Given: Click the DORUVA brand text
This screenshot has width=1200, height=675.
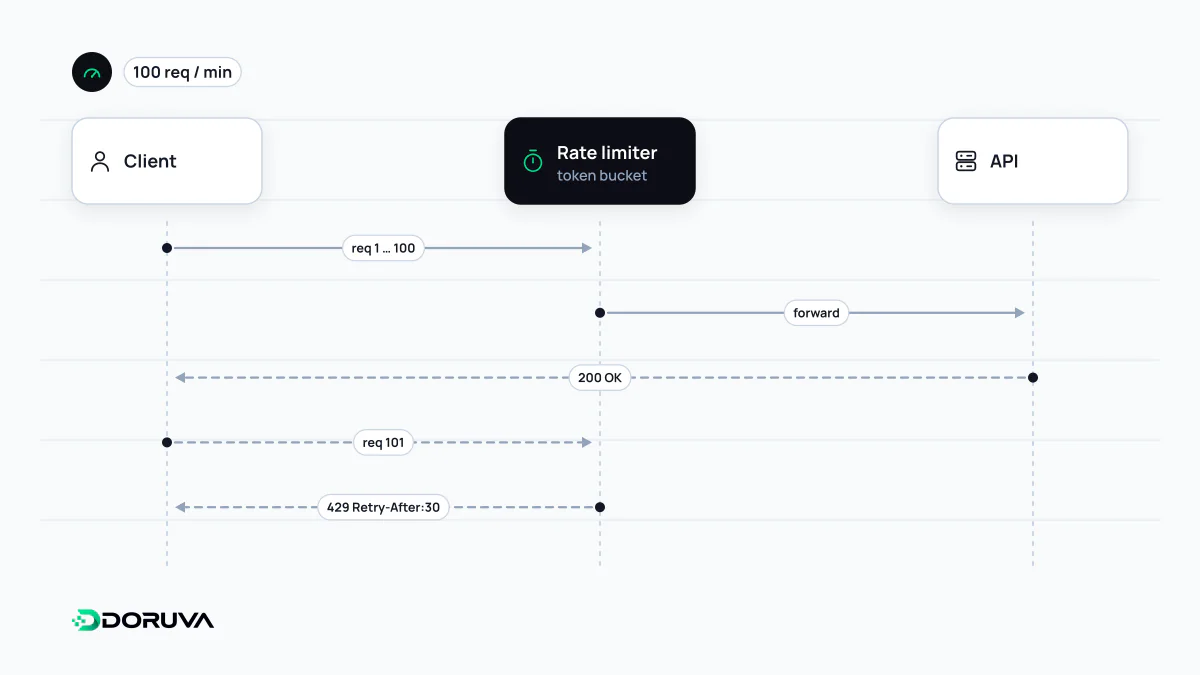Looking at the screenshot, I should click(x=158, y=620).
